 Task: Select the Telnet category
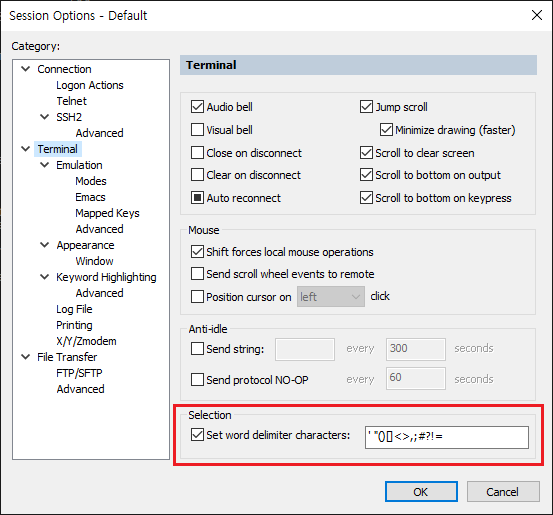click(x=72, y=101)
